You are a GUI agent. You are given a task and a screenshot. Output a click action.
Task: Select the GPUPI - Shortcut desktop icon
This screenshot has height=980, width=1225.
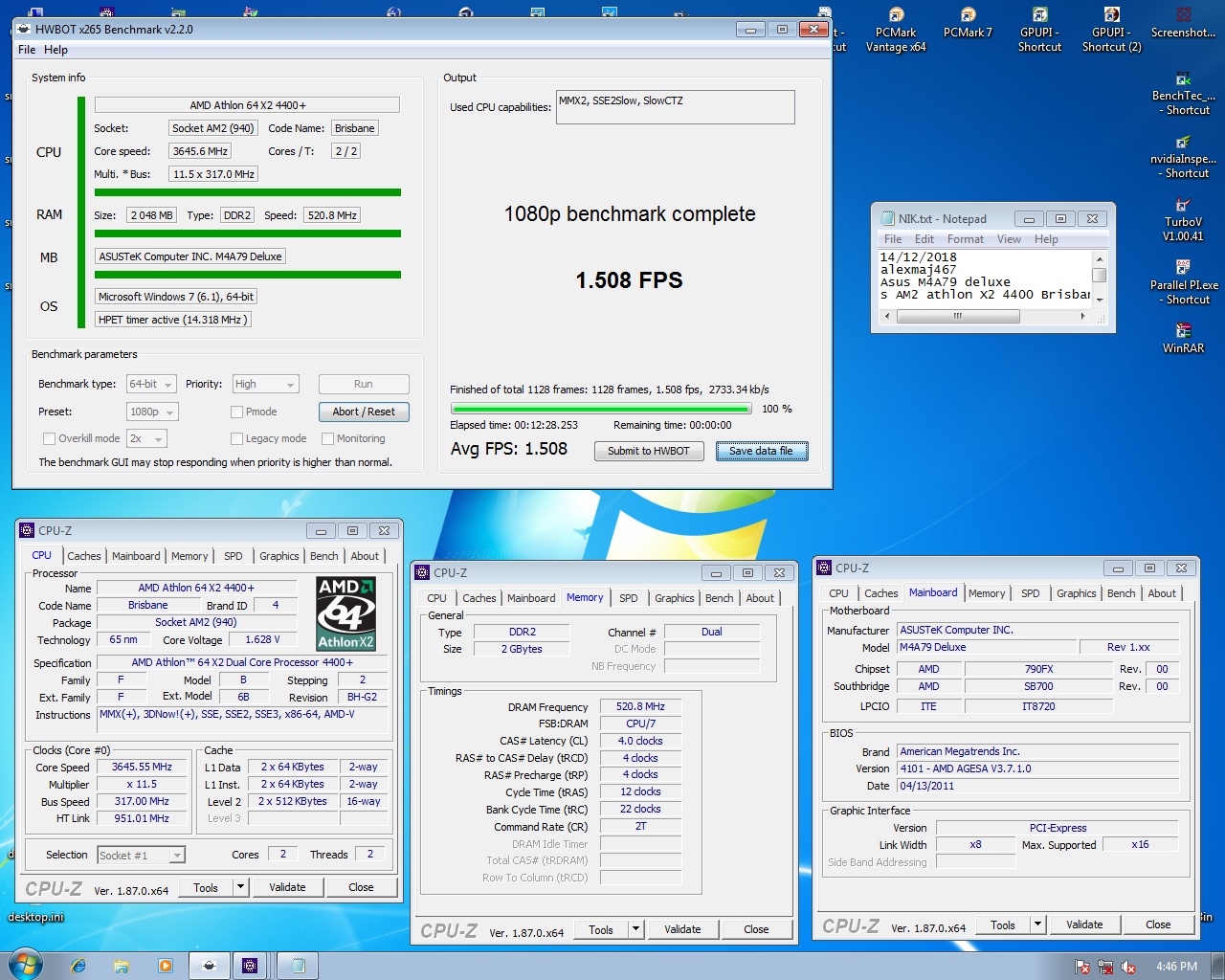click(1039, 30)
